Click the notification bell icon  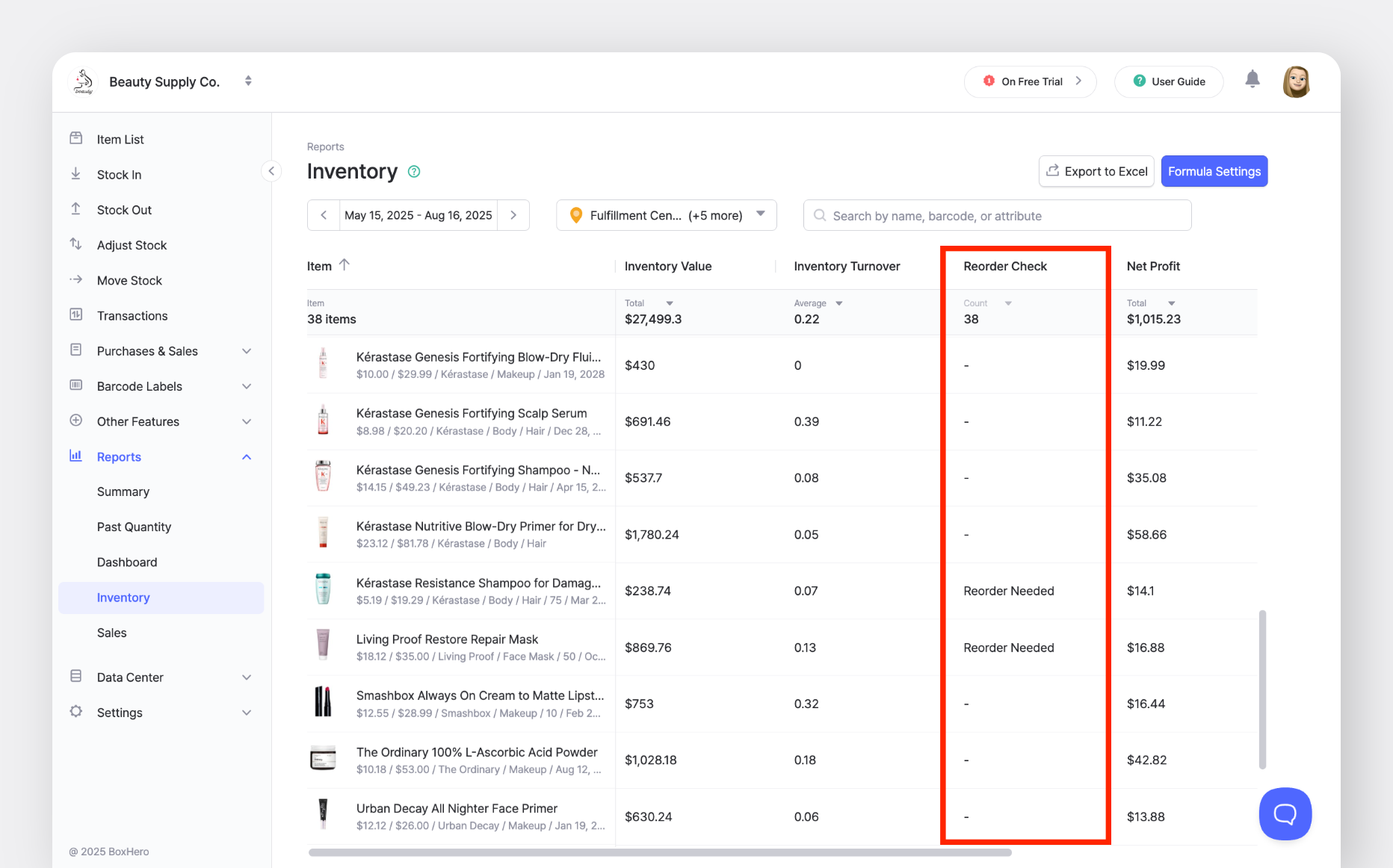1253,80
